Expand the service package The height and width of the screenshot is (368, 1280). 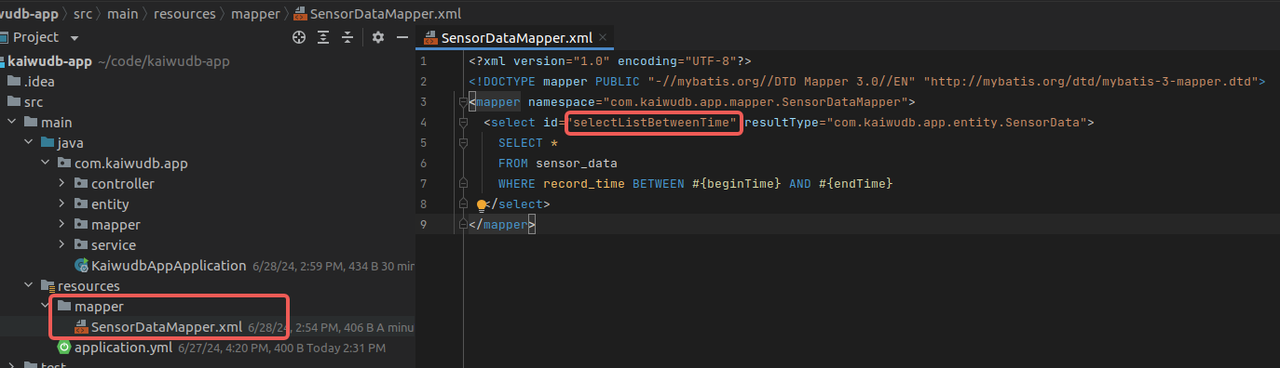coord(63,245)
